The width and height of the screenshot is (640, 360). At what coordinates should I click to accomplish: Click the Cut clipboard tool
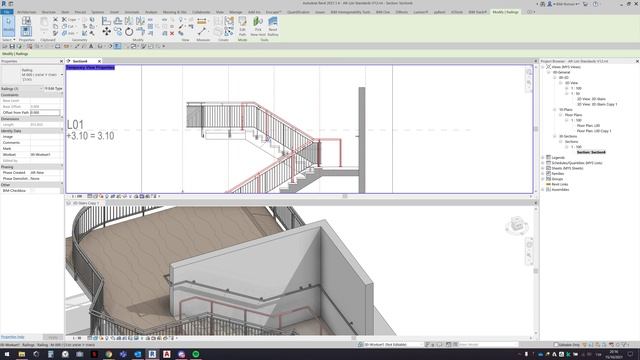point(56,20)
